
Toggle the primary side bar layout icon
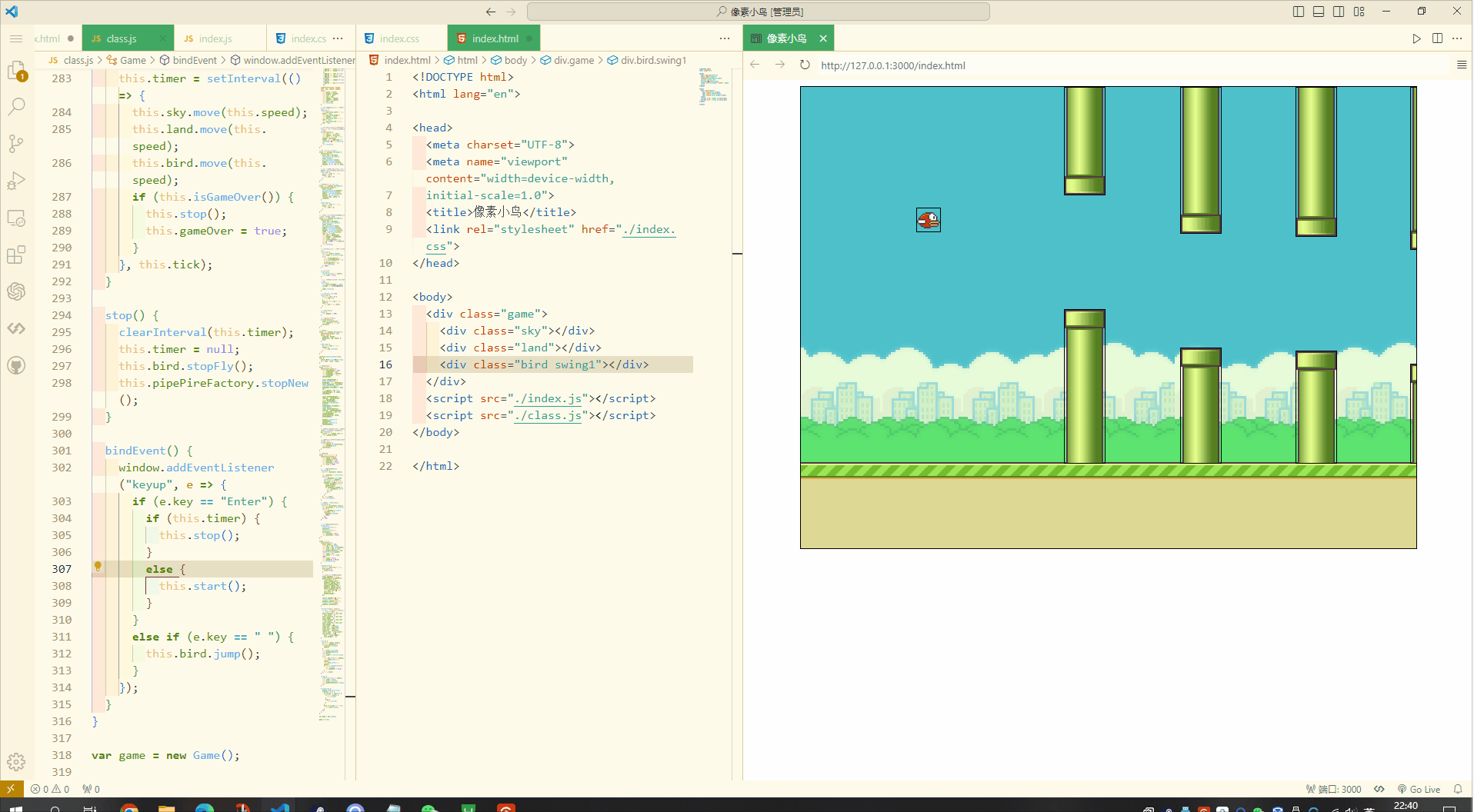1299,12
